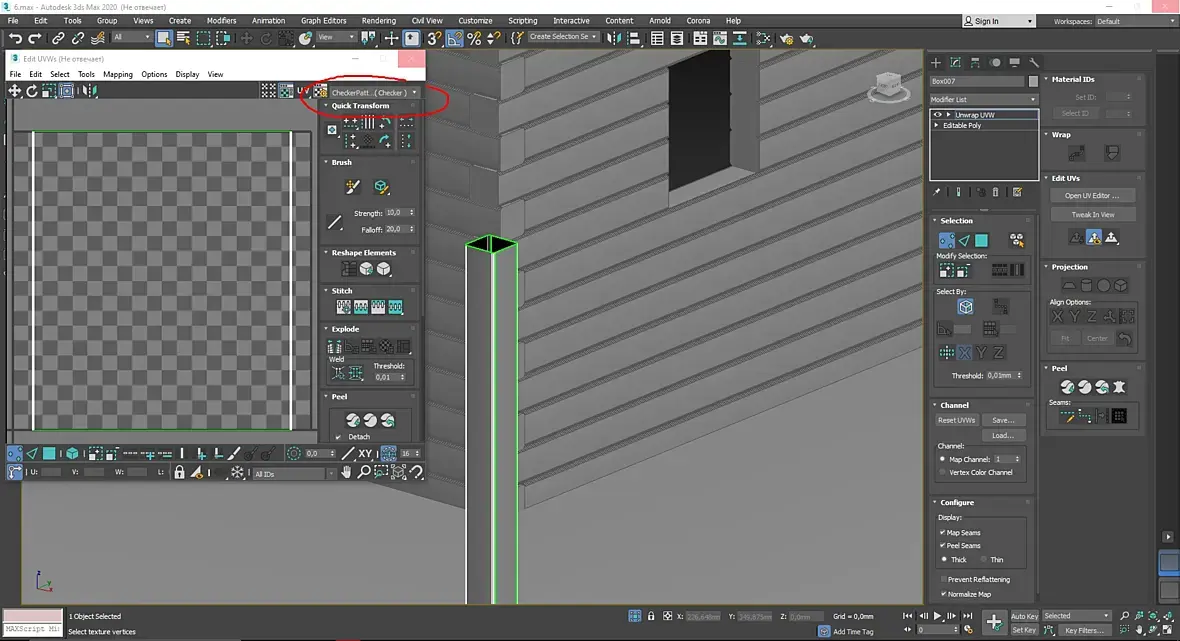
Task: Select Vertex Color Channel radio button
Action: coord(942,472)
